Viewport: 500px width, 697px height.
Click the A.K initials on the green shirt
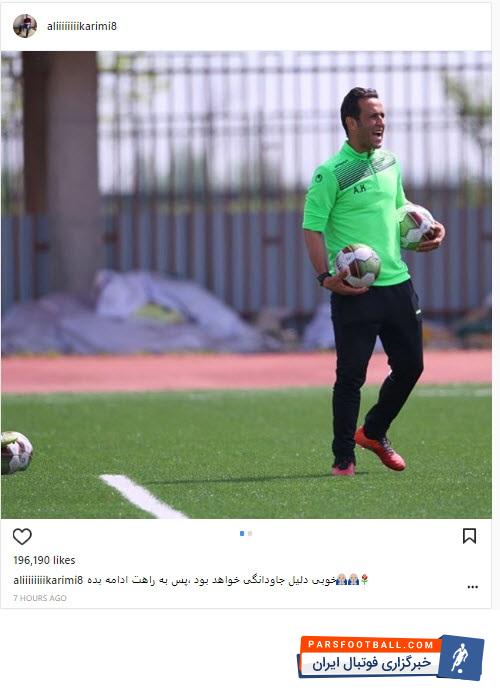point(360,189)
